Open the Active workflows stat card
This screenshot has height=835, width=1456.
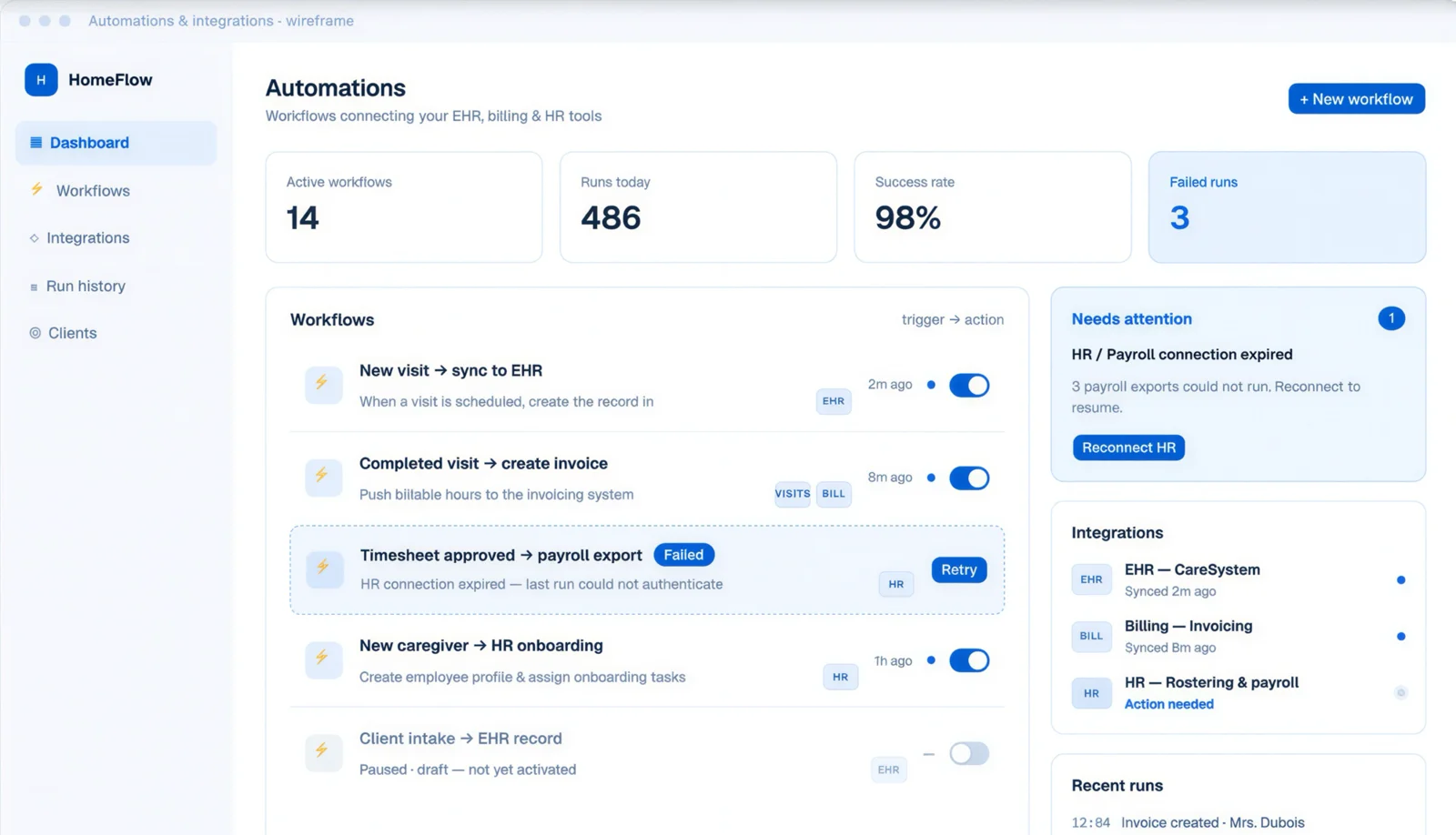tap(404, 207)
